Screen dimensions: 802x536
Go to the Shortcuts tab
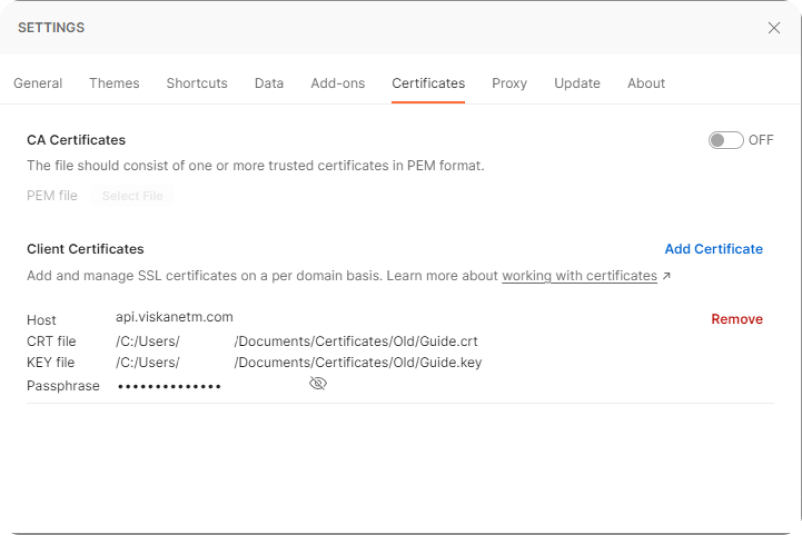[x=197, y=83]
